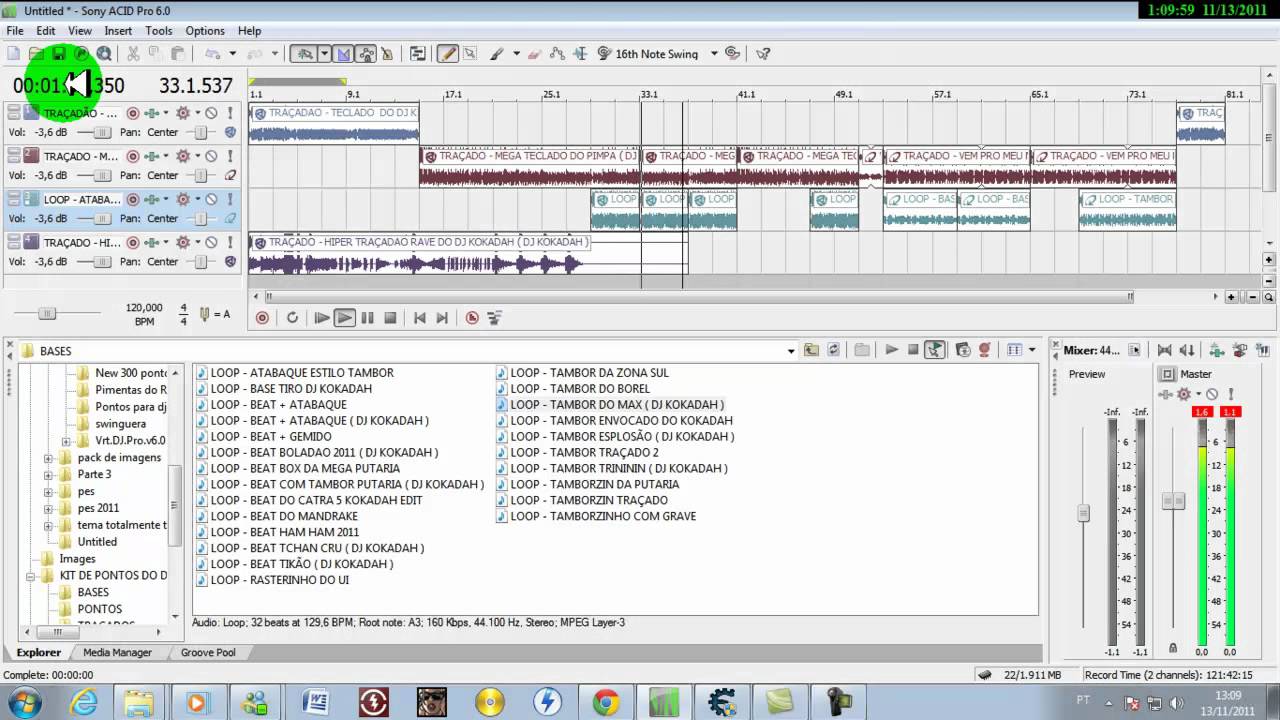Screen dimensions: 1280x720
Task: Open the Groove tool icon before 16th Note Swing
Action: pyautogui.click(x=604, y=54)
